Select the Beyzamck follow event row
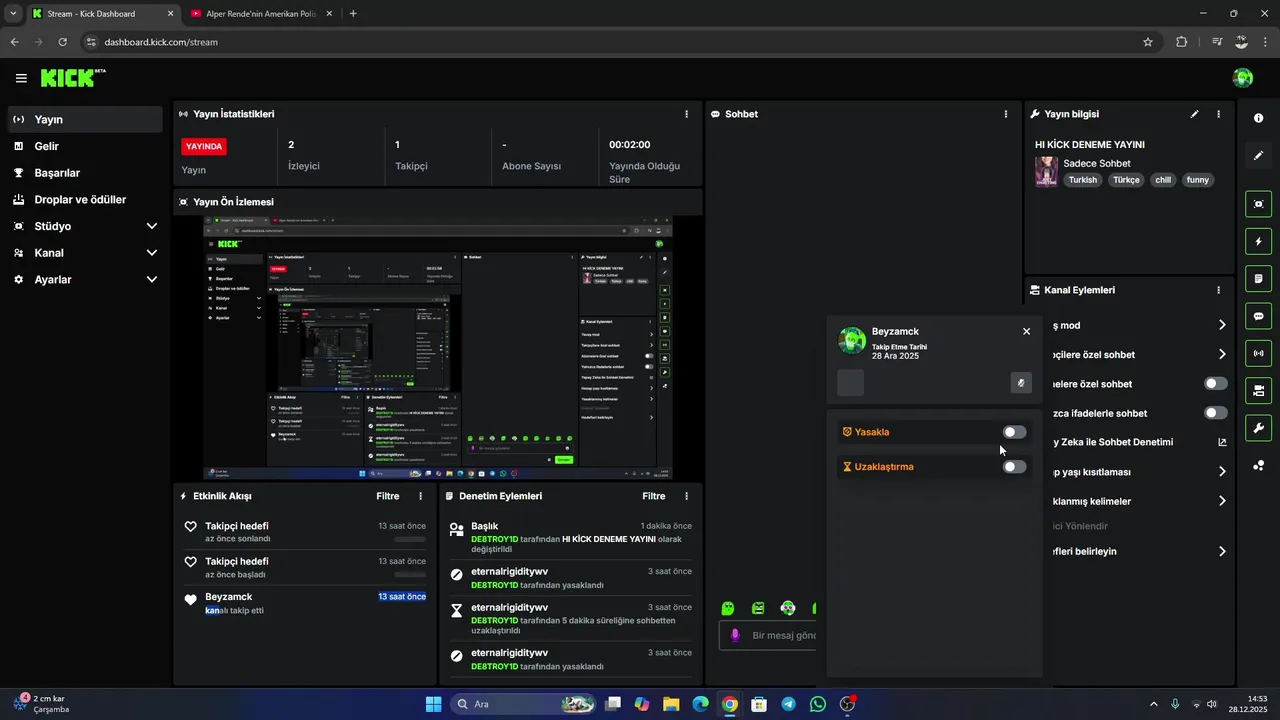The height and width of the screenshot is (720, 1280). point(305,603)
